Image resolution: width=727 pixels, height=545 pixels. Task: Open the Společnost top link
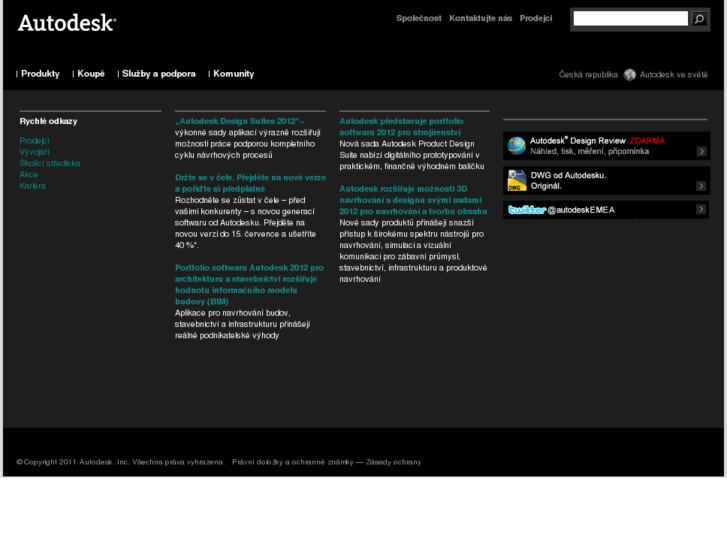click(419, 18)
